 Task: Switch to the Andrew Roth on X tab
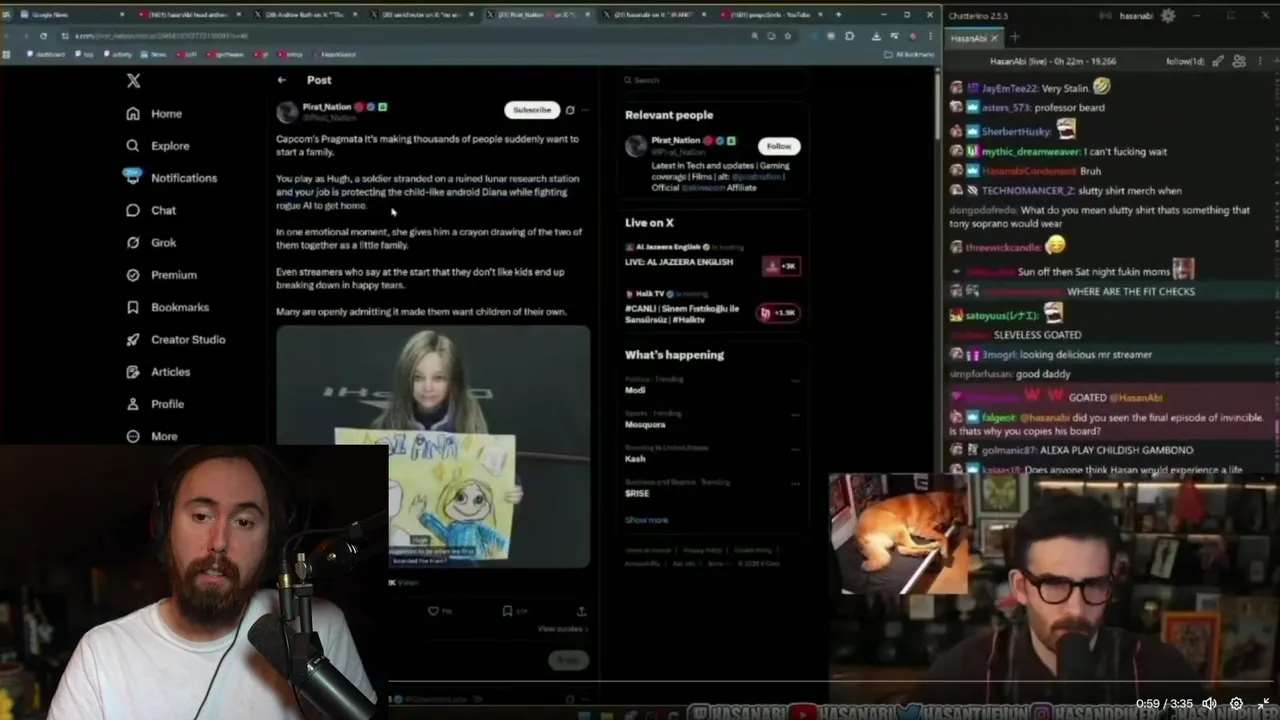pyautogui.click(x=305, y=15)
